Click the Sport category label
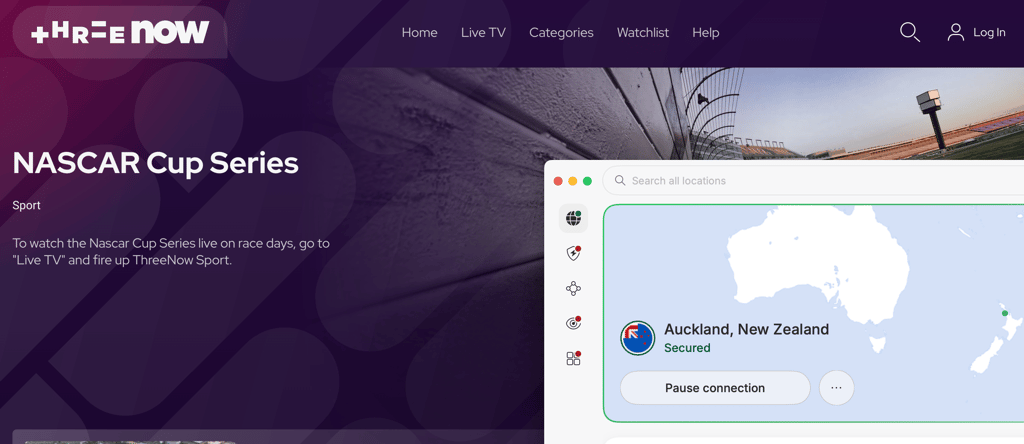Image resolution: width=1024 pixels, height=444 pixels. click(26, 206)
